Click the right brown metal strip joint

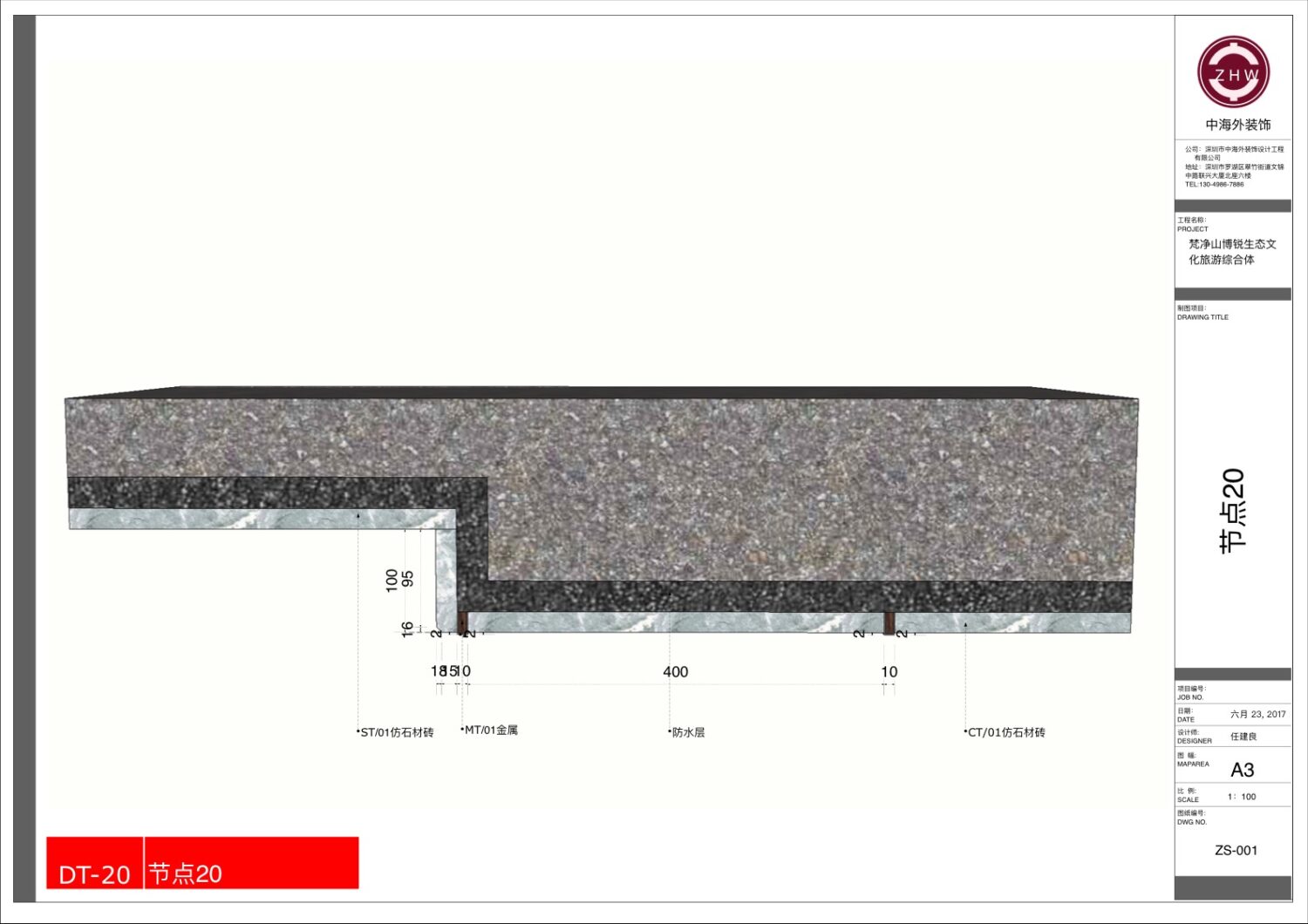pyautogui.click(x=889, y=622)
